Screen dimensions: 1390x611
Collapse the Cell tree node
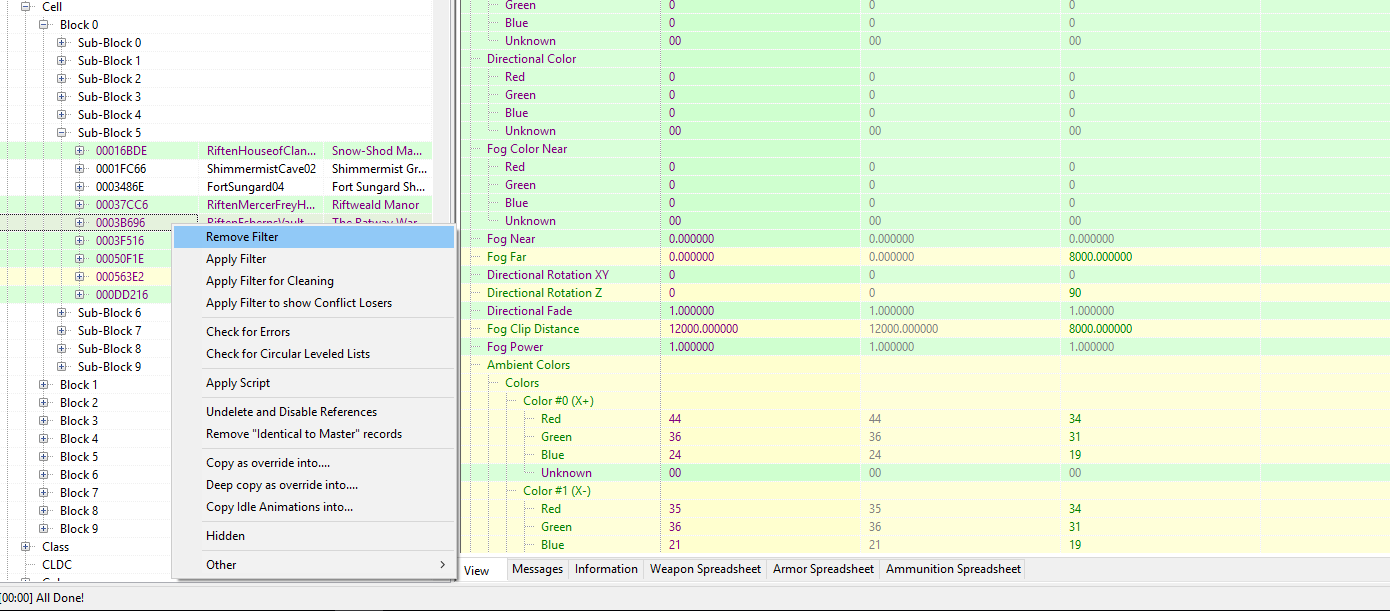pyautogui.click(x=25, y=7)
